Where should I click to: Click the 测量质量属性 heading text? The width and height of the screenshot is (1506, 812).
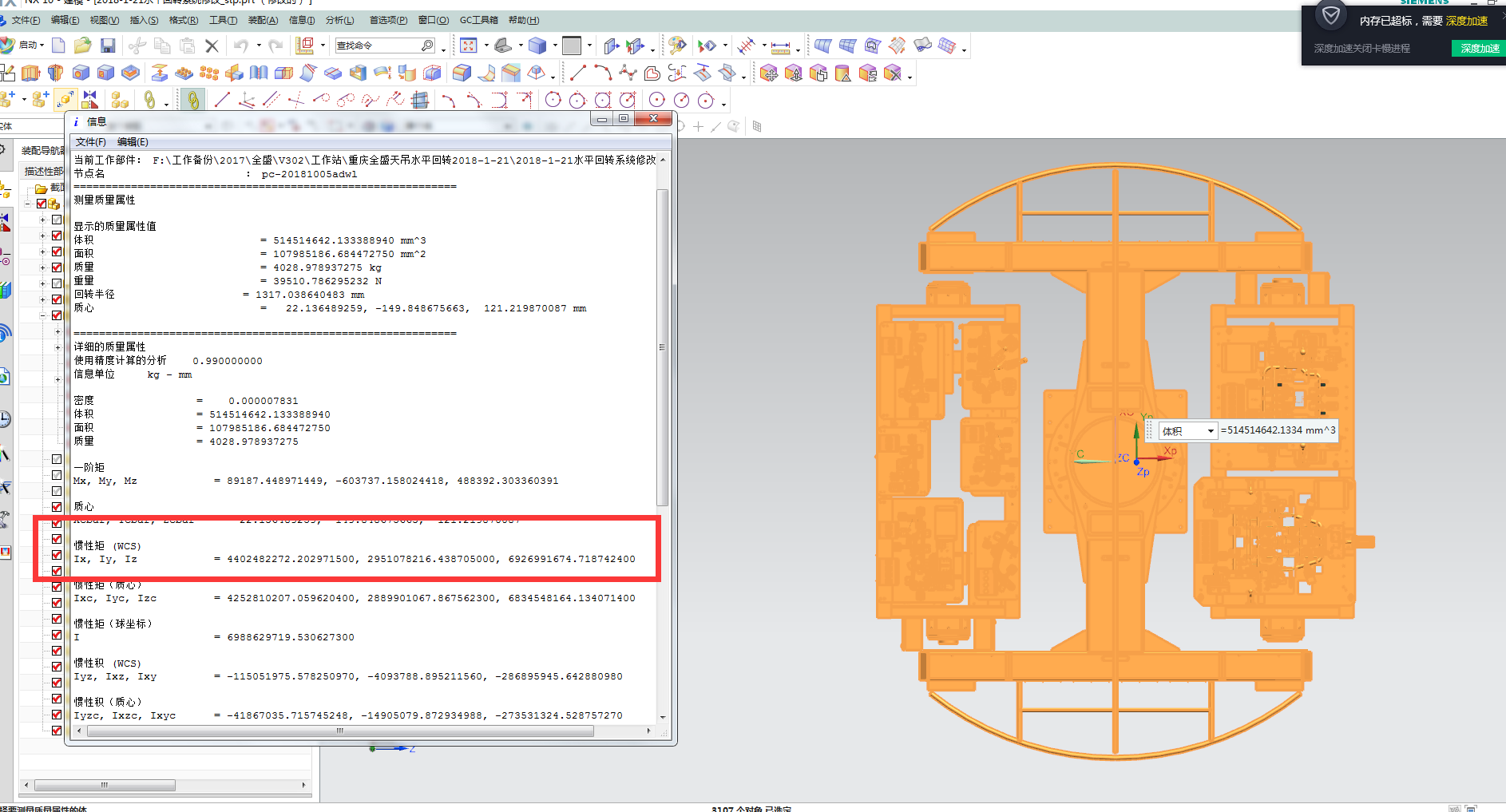(x=105, y=200)
